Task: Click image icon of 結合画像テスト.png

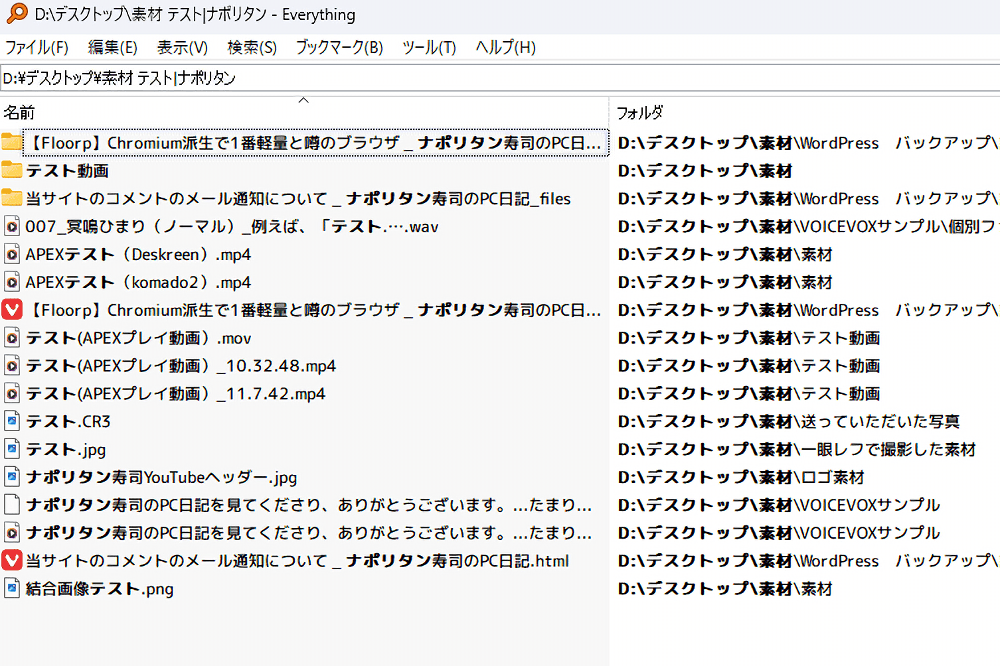Action: click(x=11, y=588)
